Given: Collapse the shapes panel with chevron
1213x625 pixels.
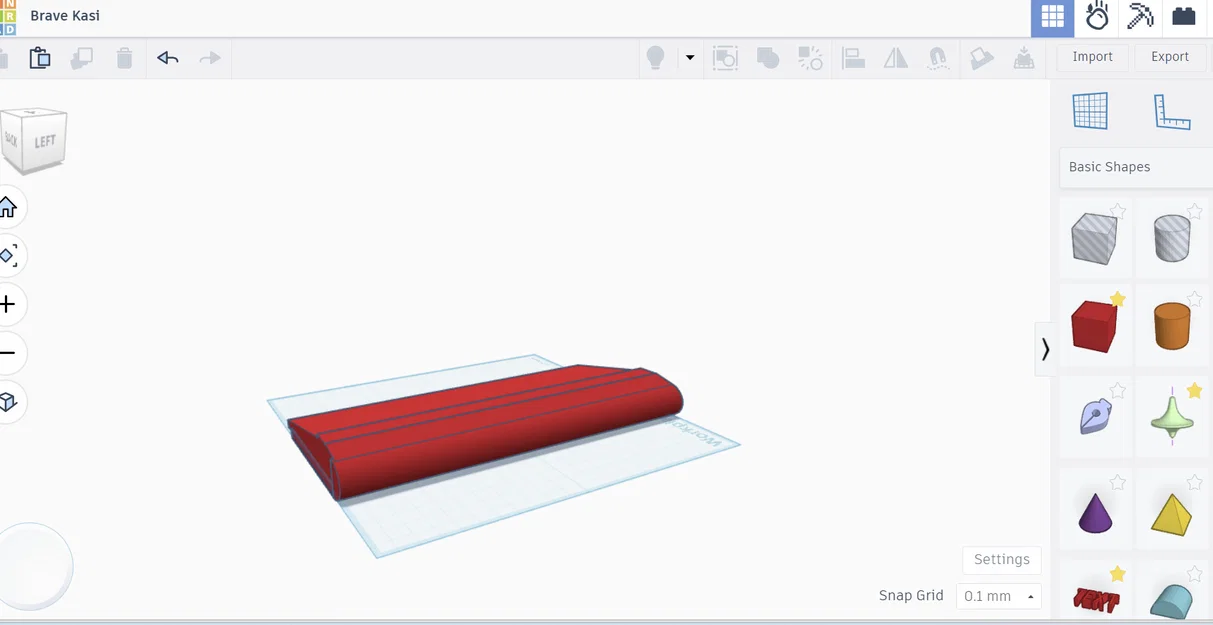Looking at the screenshot, I should [x=1045, y=349].
